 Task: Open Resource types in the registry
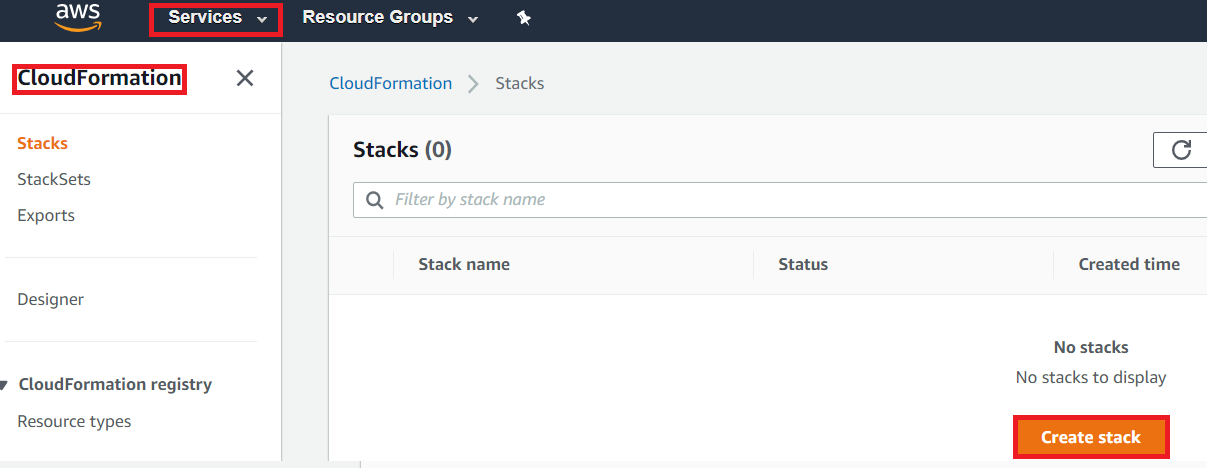point(74,421)
